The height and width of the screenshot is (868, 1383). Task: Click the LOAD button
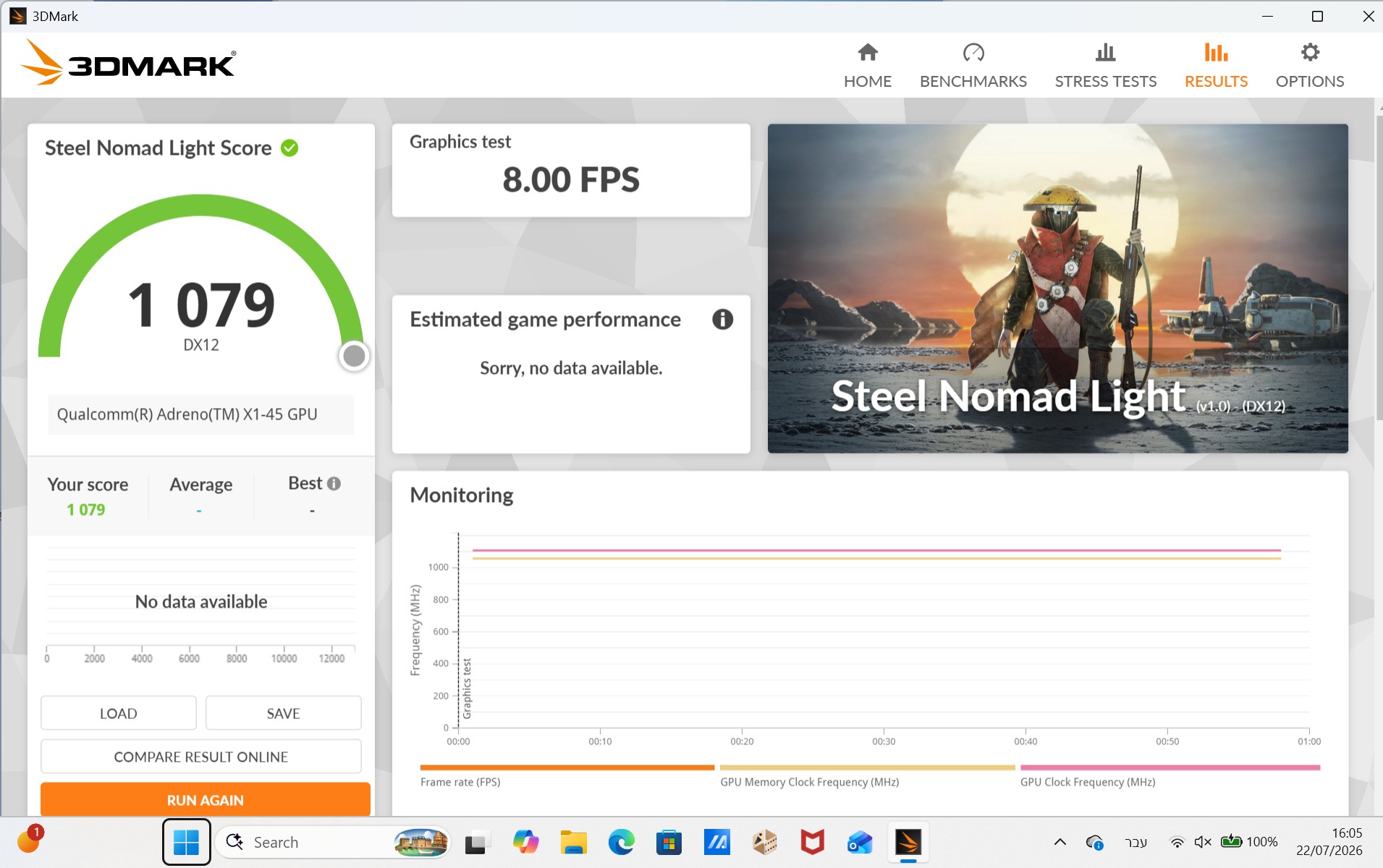pyautogui.click(x=118, y=713)
